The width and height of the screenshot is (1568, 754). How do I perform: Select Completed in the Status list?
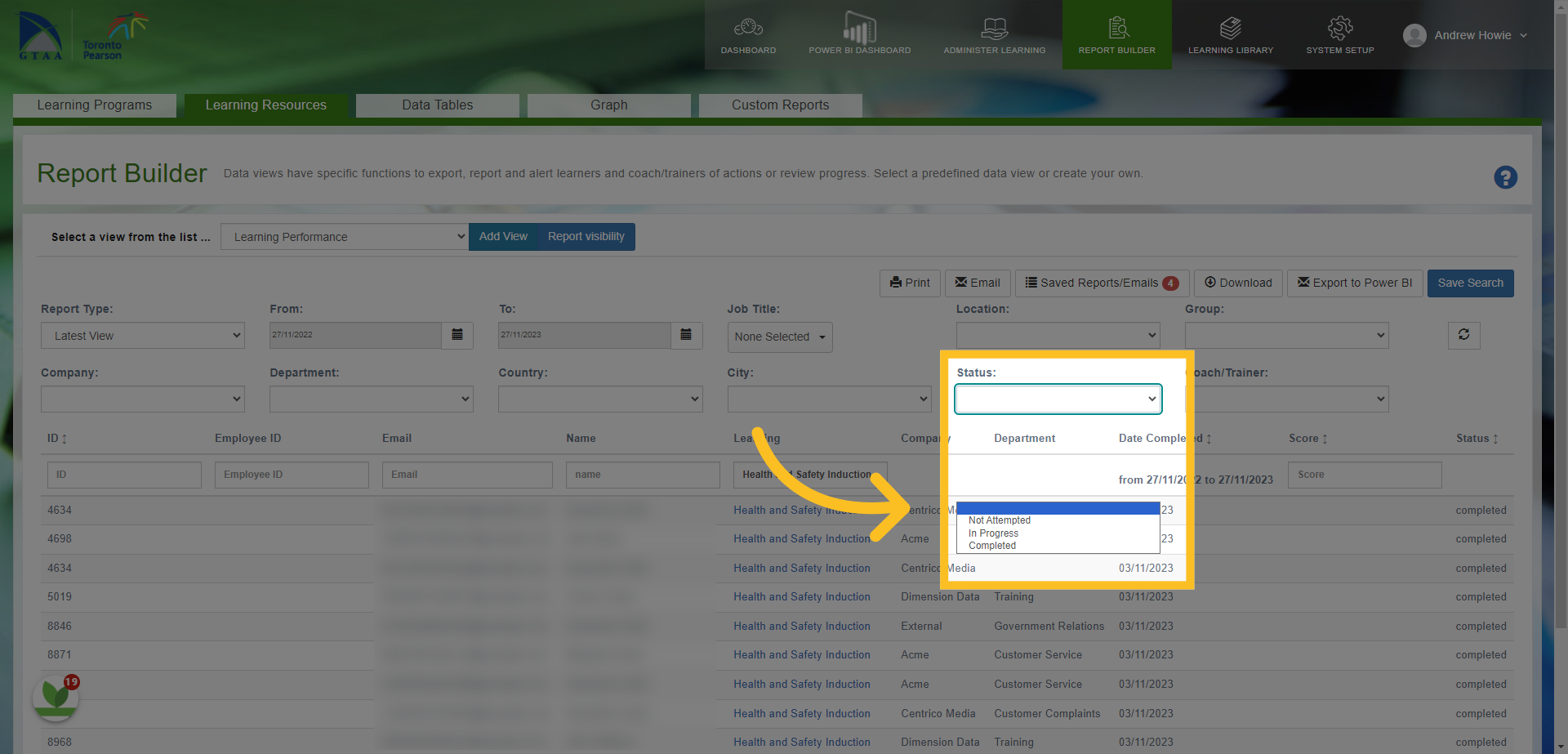pos(992,546)
